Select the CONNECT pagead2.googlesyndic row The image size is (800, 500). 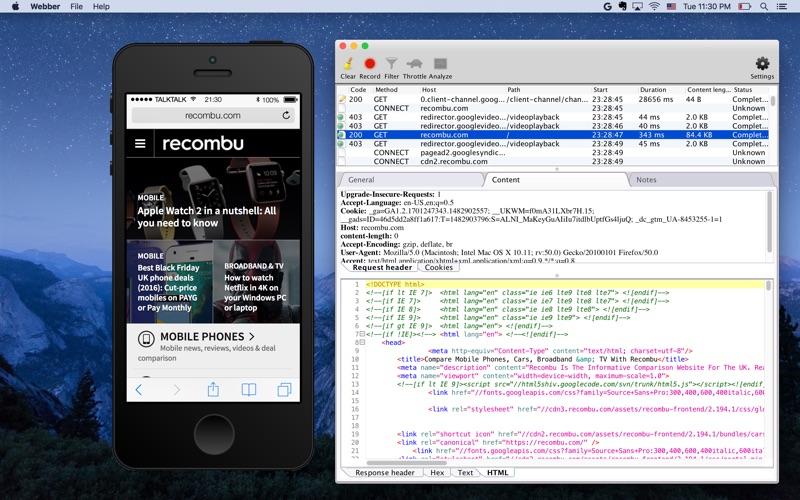(553, 153)
